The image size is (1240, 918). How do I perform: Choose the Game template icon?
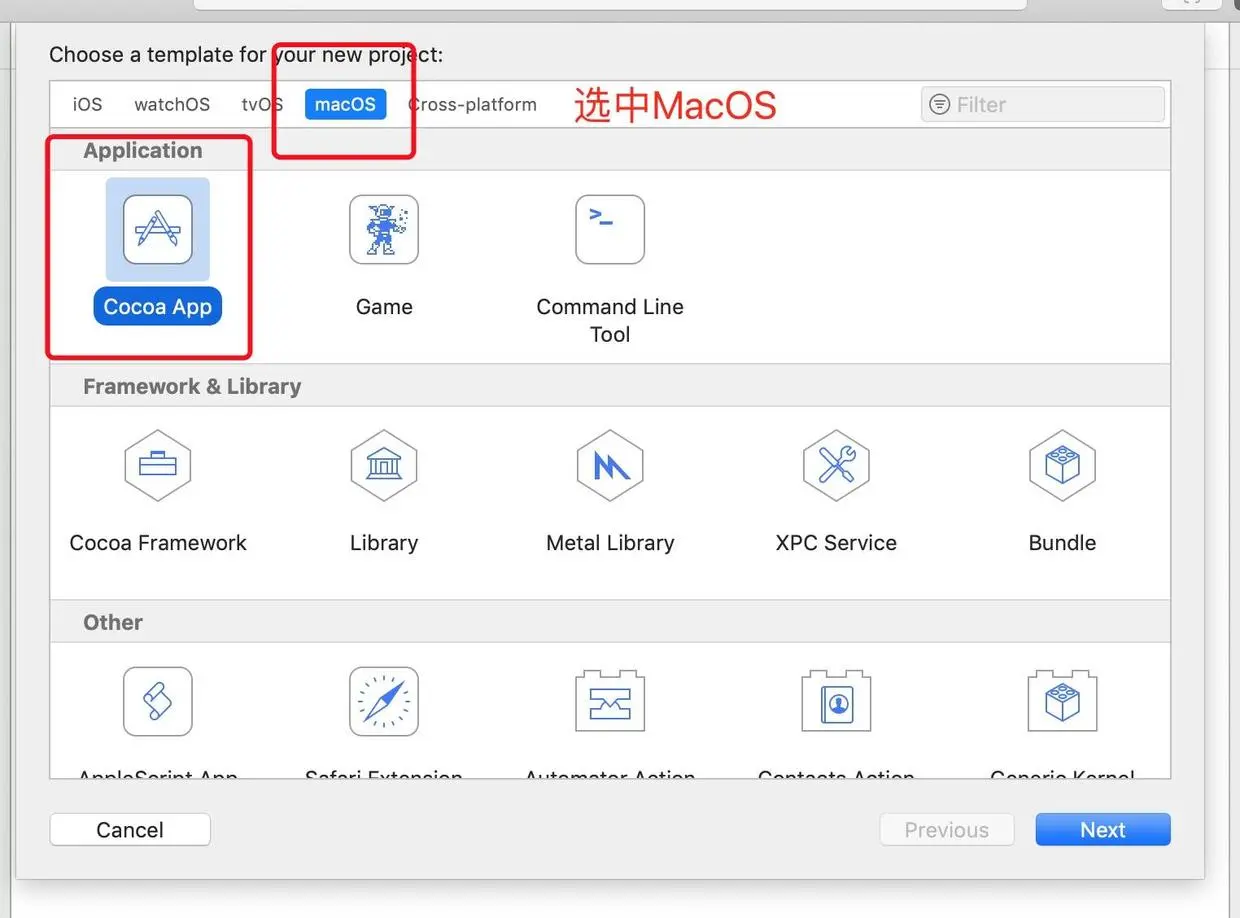384,230
